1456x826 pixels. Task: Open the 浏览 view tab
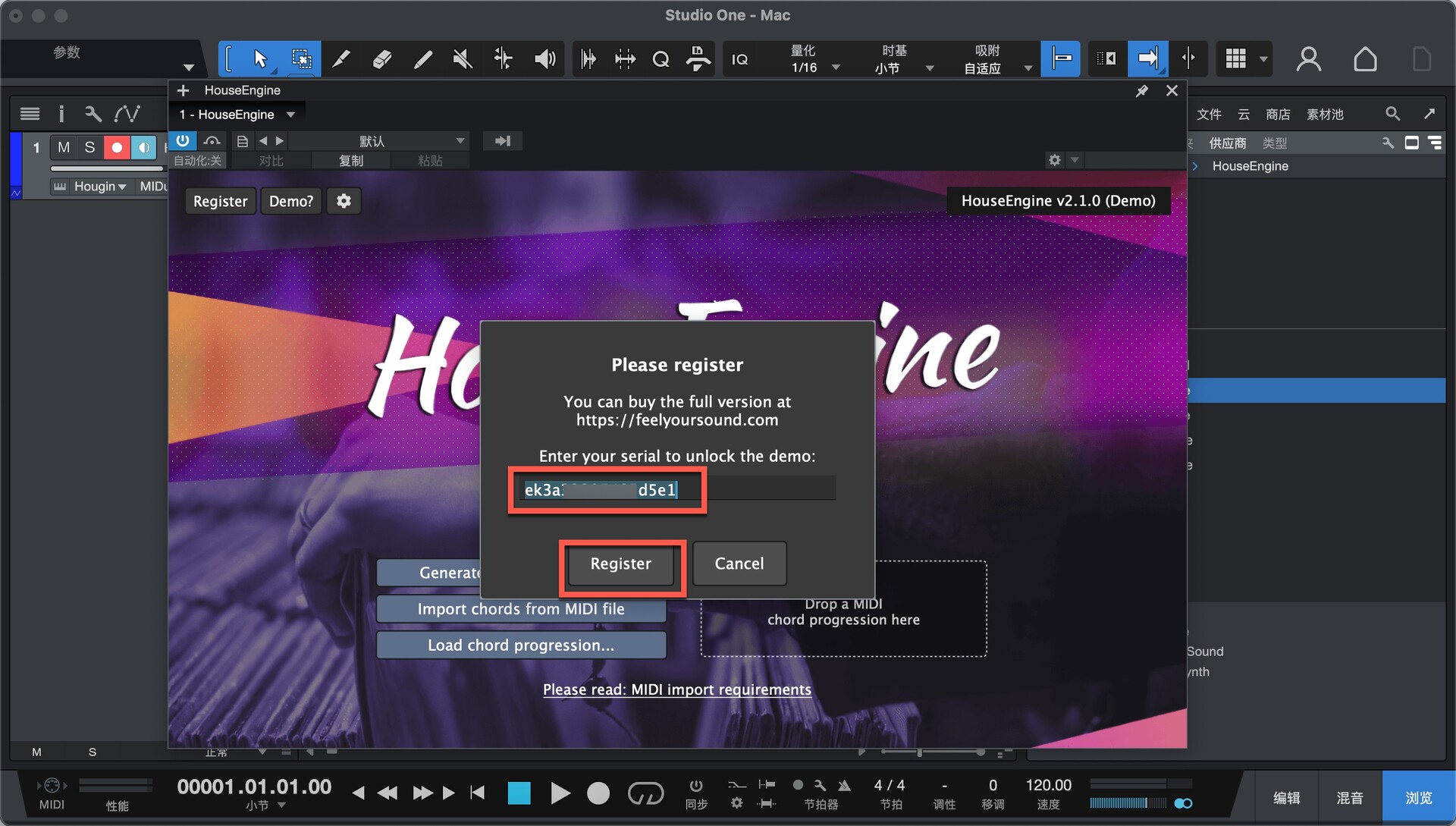[x=1418, y=798]
